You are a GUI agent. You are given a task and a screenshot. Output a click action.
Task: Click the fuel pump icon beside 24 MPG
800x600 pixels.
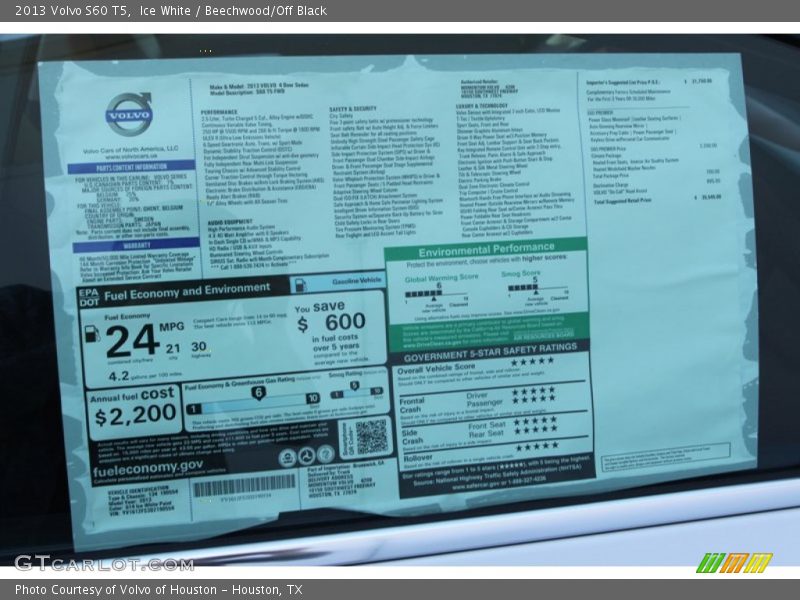click(93, 333)
